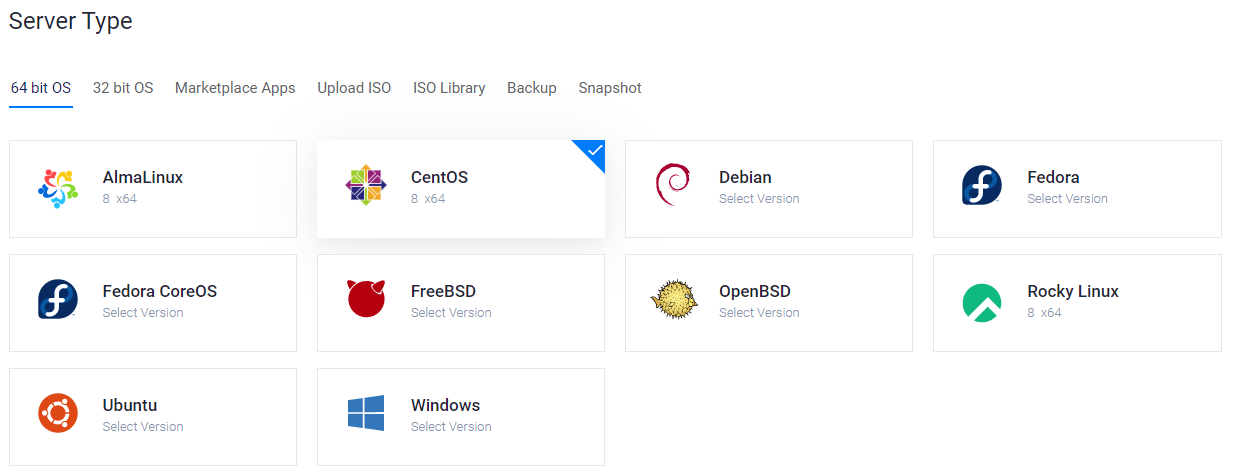Select the AlmaLinux name label
The width and height of the screenshot is (1233, 476).
point(143,178)
